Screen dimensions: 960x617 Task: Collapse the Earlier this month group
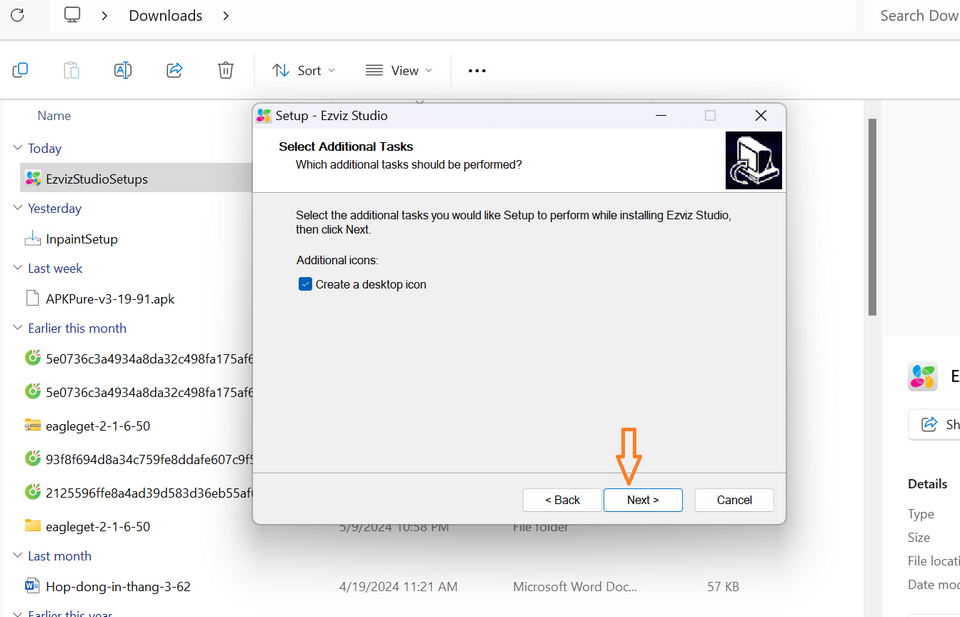18,327
